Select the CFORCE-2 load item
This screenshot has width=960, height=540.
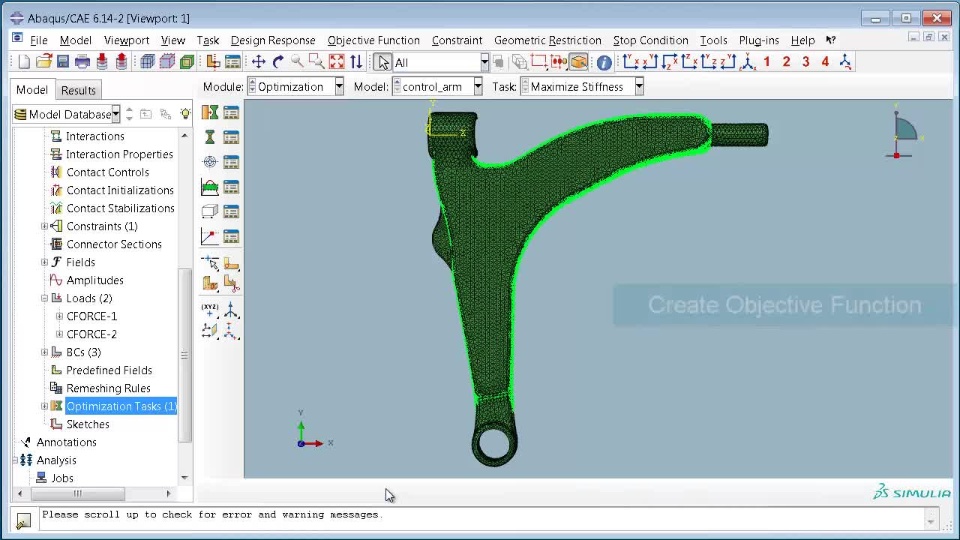[x=92, y=334]
